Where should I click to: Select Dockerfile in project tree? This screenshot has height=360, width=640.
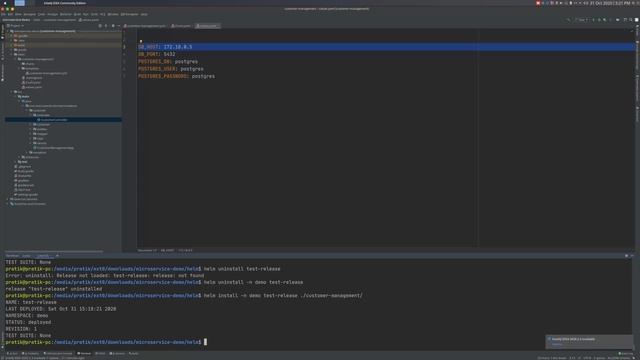(x=23, y=176)
